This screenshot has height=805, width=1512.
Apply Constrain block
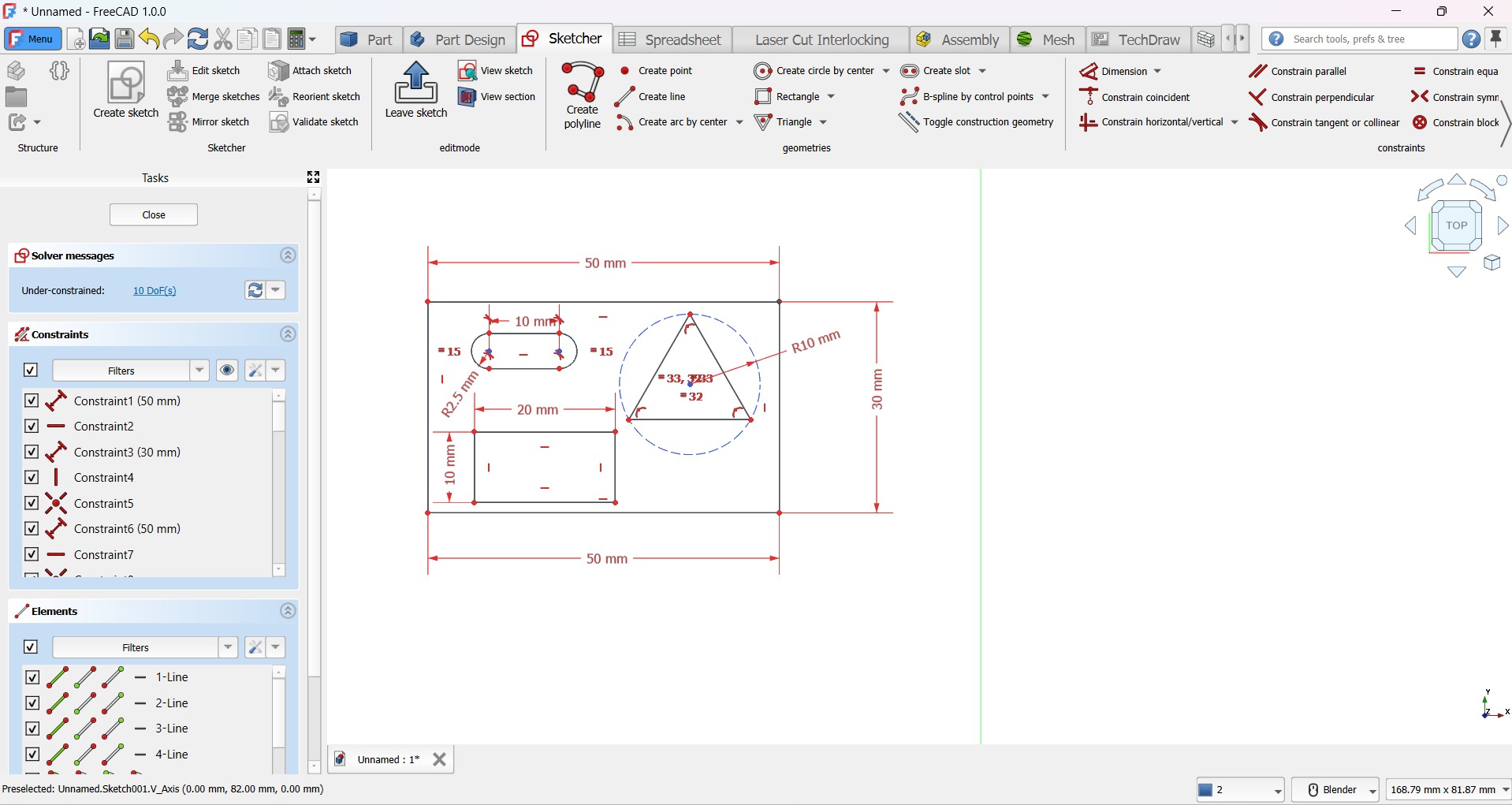pyautogui.click(x=1456, y=122)
